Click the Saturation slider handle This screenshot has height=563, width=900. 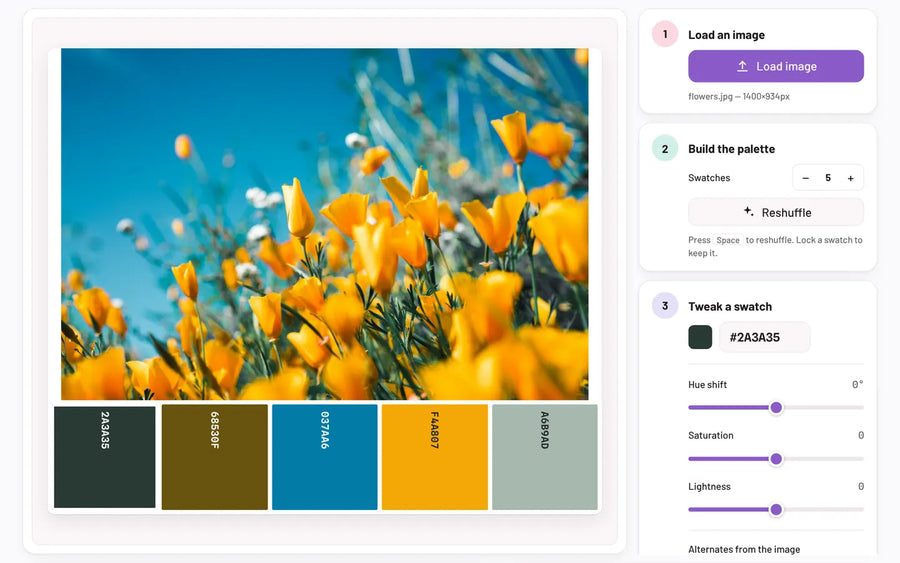776,459
